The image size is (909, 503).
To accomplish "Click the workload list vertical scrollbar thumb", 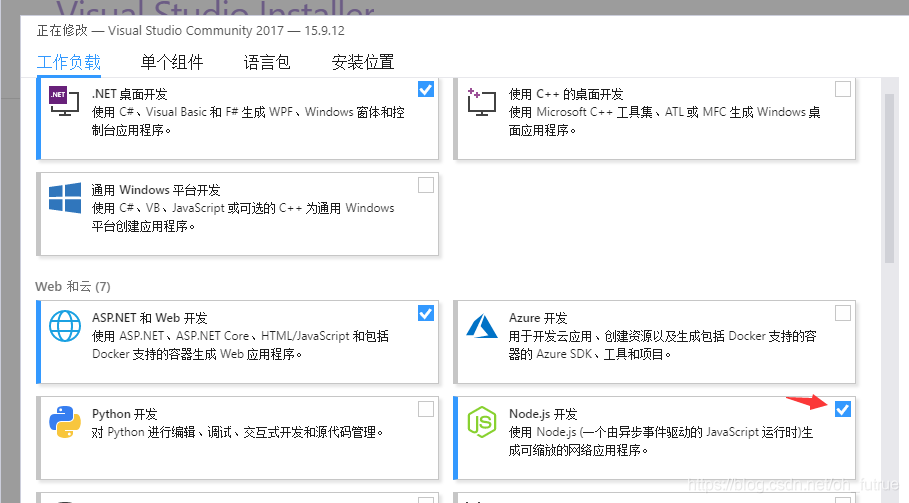I will 889,177.
